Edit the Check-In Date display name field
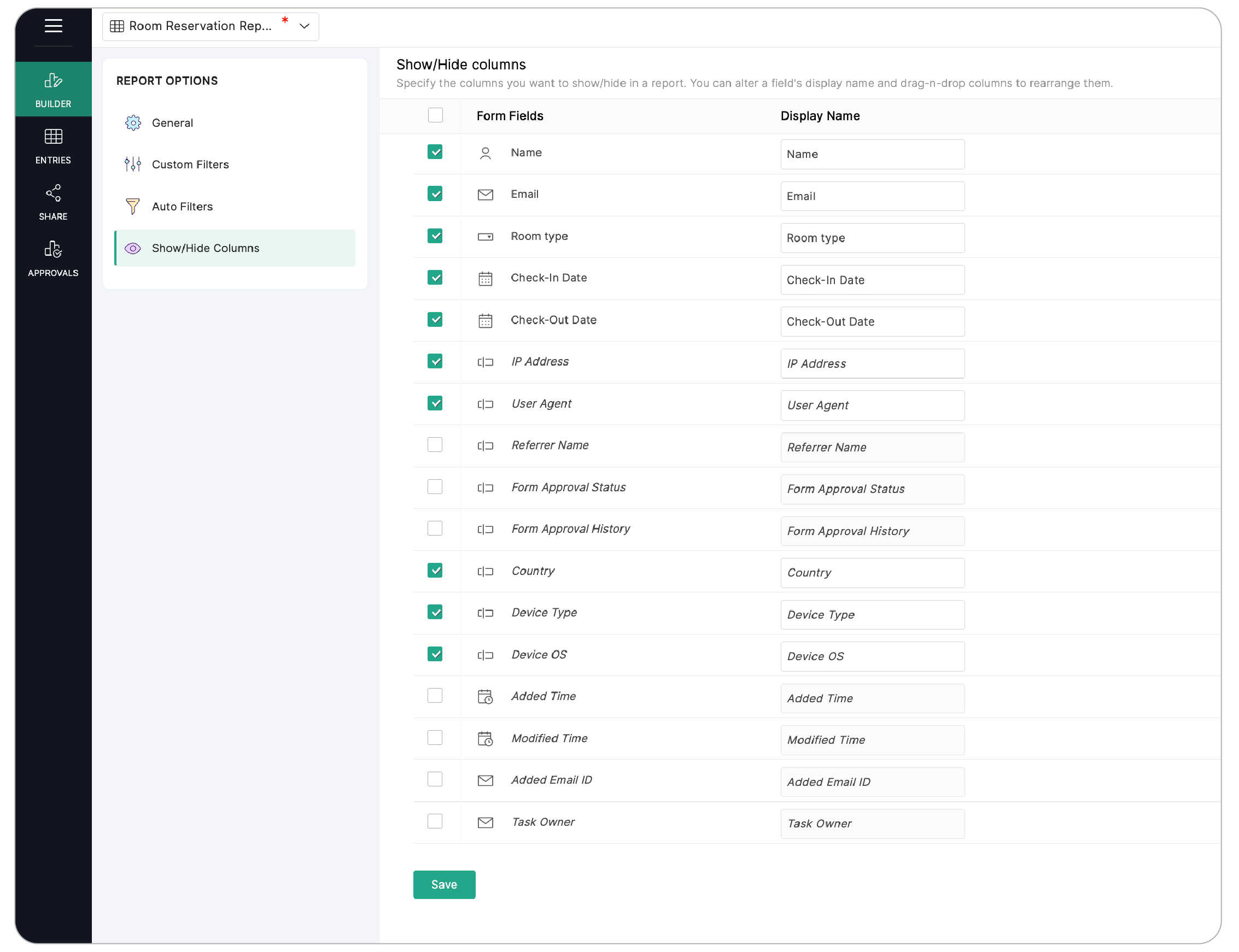 point(872,280)
